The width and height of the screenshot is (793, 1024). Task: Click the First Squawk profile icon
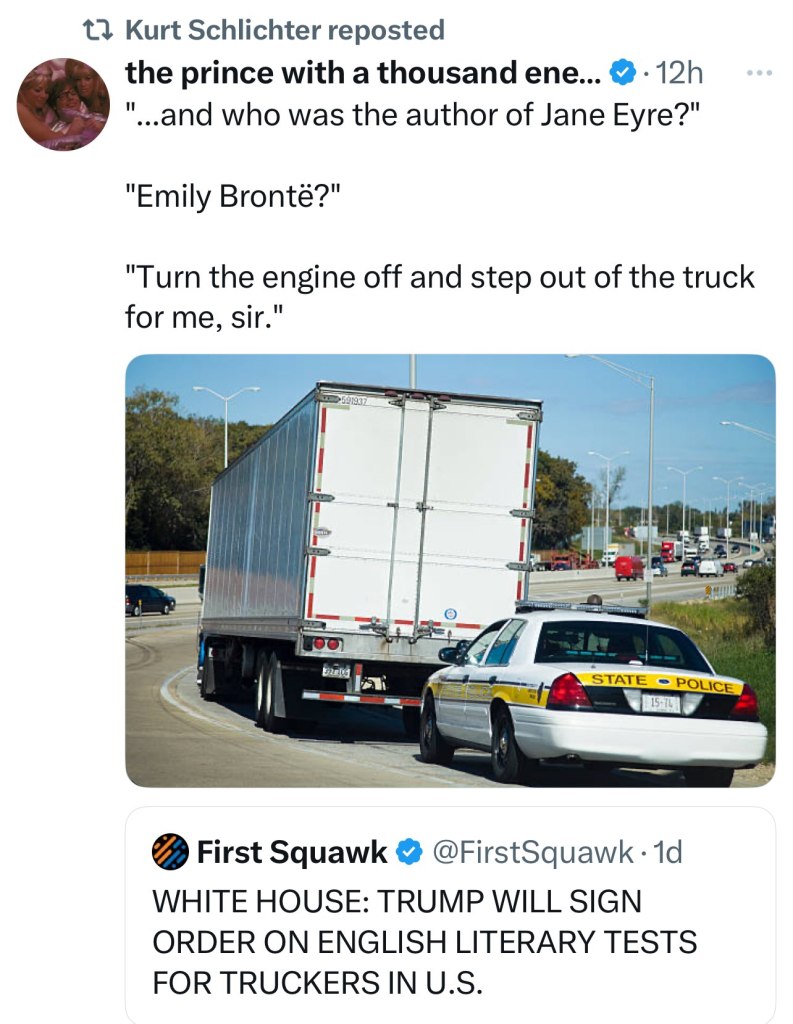pyautogui.click(x=170, y=852)
